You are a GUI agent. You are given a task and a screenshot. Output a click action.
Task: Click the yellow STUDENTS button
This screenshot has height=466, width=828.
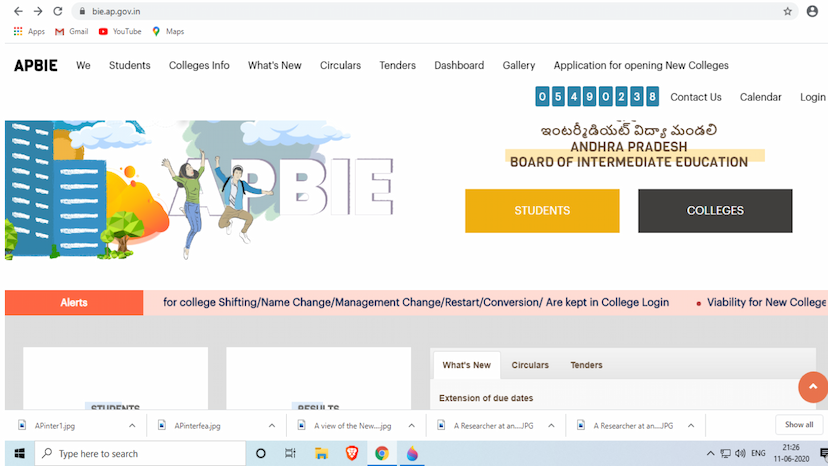(542, 211)
